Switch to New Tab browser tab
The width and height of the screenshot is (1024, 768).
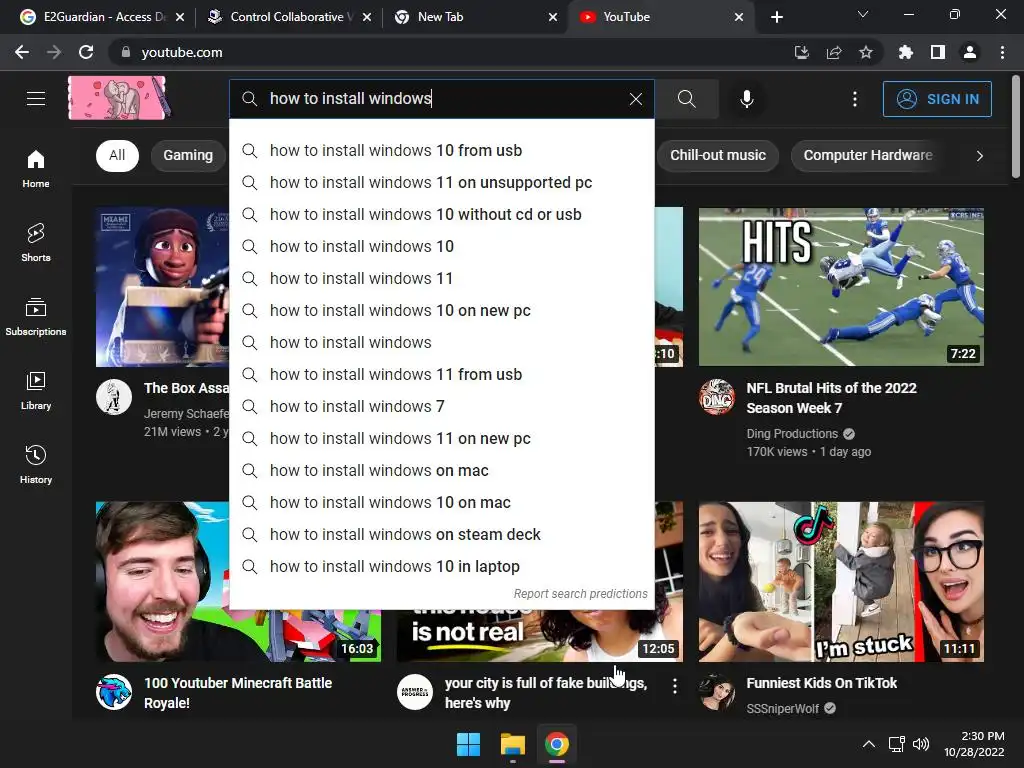pyautogui.click(x=475, y=17)
